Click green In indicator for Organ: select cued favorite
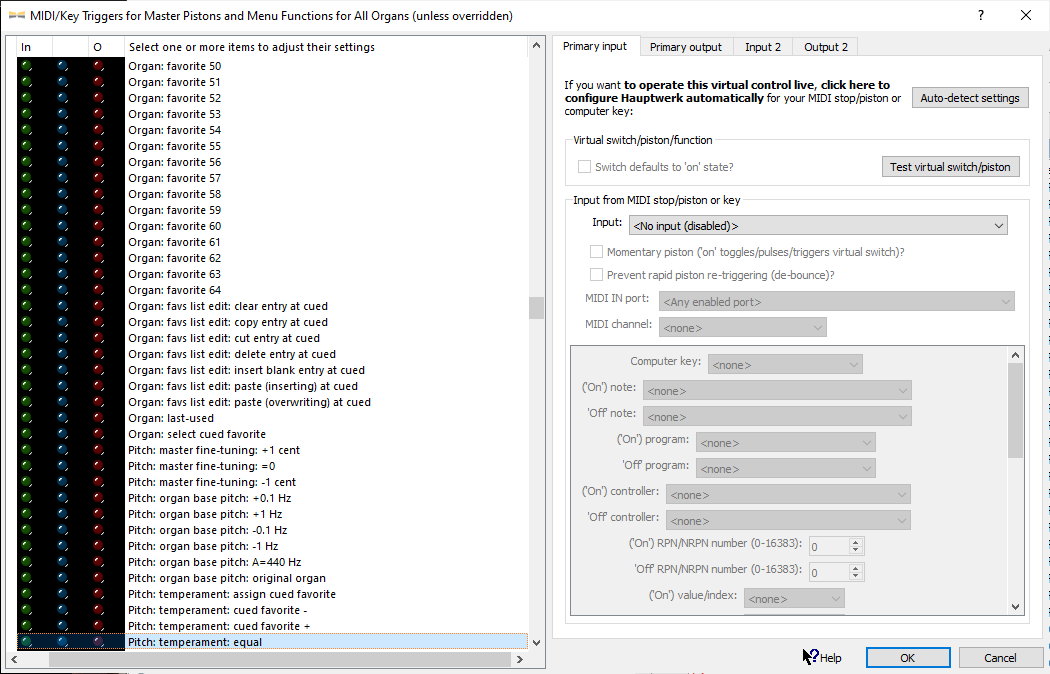 (x=26, y=434)
